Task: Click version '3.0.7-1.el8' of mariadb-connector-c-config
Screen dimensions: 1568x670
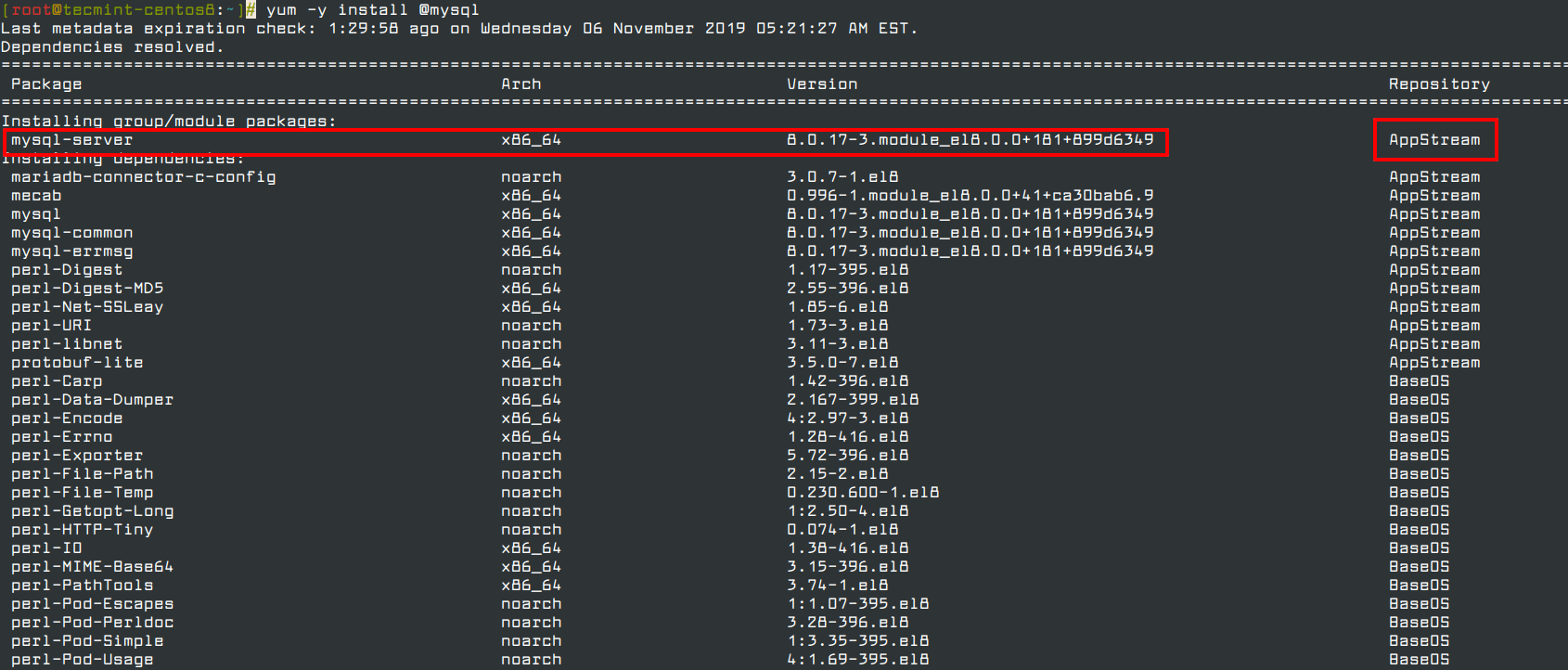Action: coord(842,177)
